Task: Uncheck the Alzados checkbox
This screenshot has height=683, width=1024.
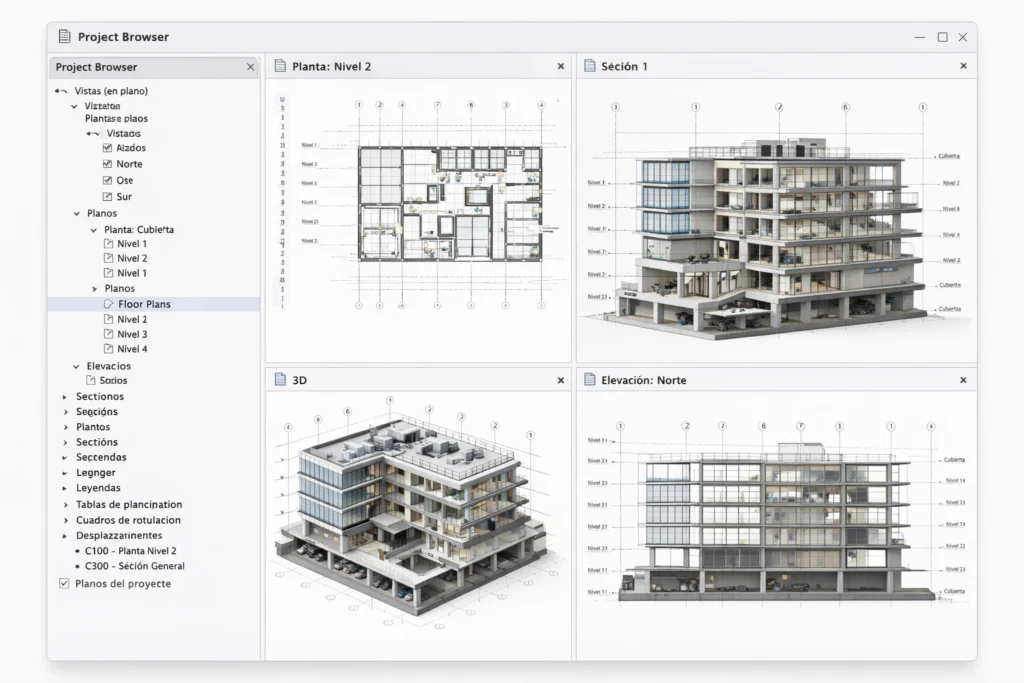Action: (x=105, y=147)
